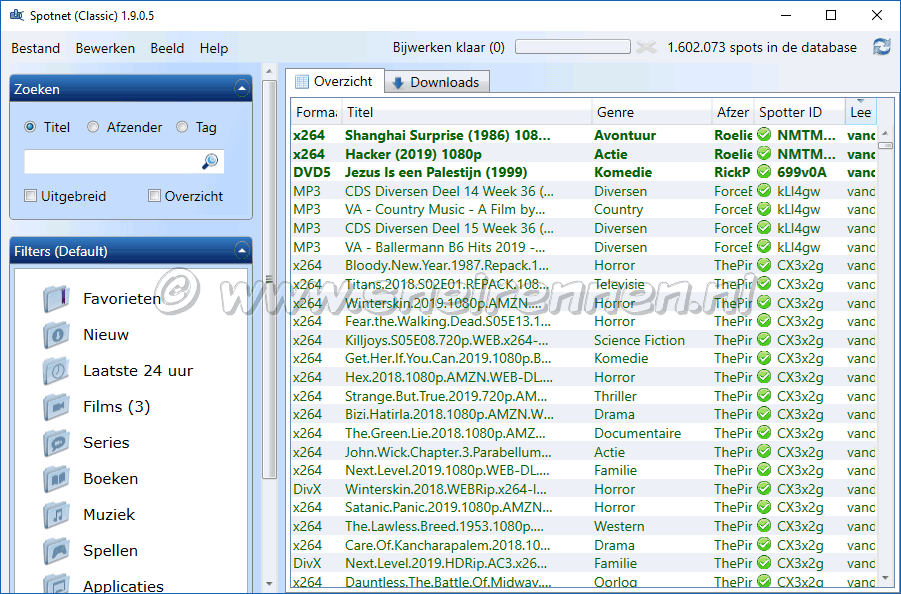Sort by the Afzender column header
The image size is (901, 594).
(733, 112)
